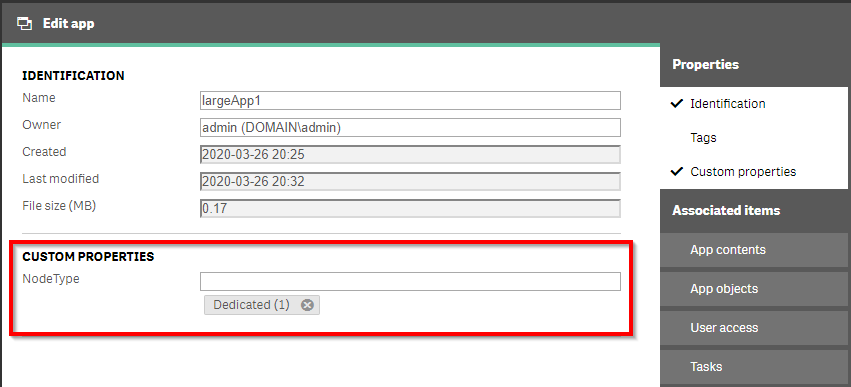Click the Owner field admin (DOMAIN\admin)
851x387 pixels.
coord(410,128)
